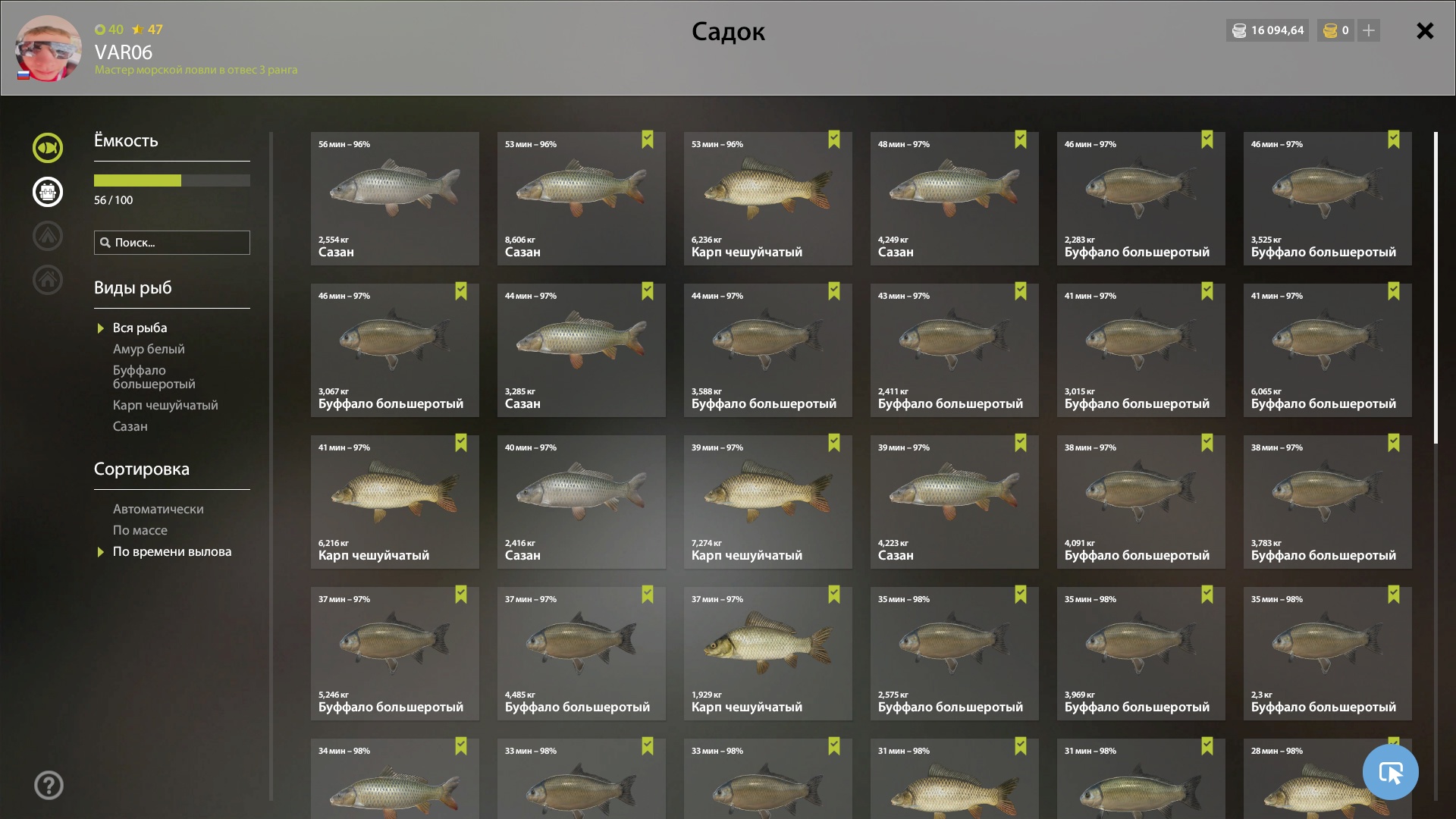This screenshot has height=819, width=1456.
Task: Toggle bookmark on 6,065 кг Буффало большеротый
Action: 1394,291
